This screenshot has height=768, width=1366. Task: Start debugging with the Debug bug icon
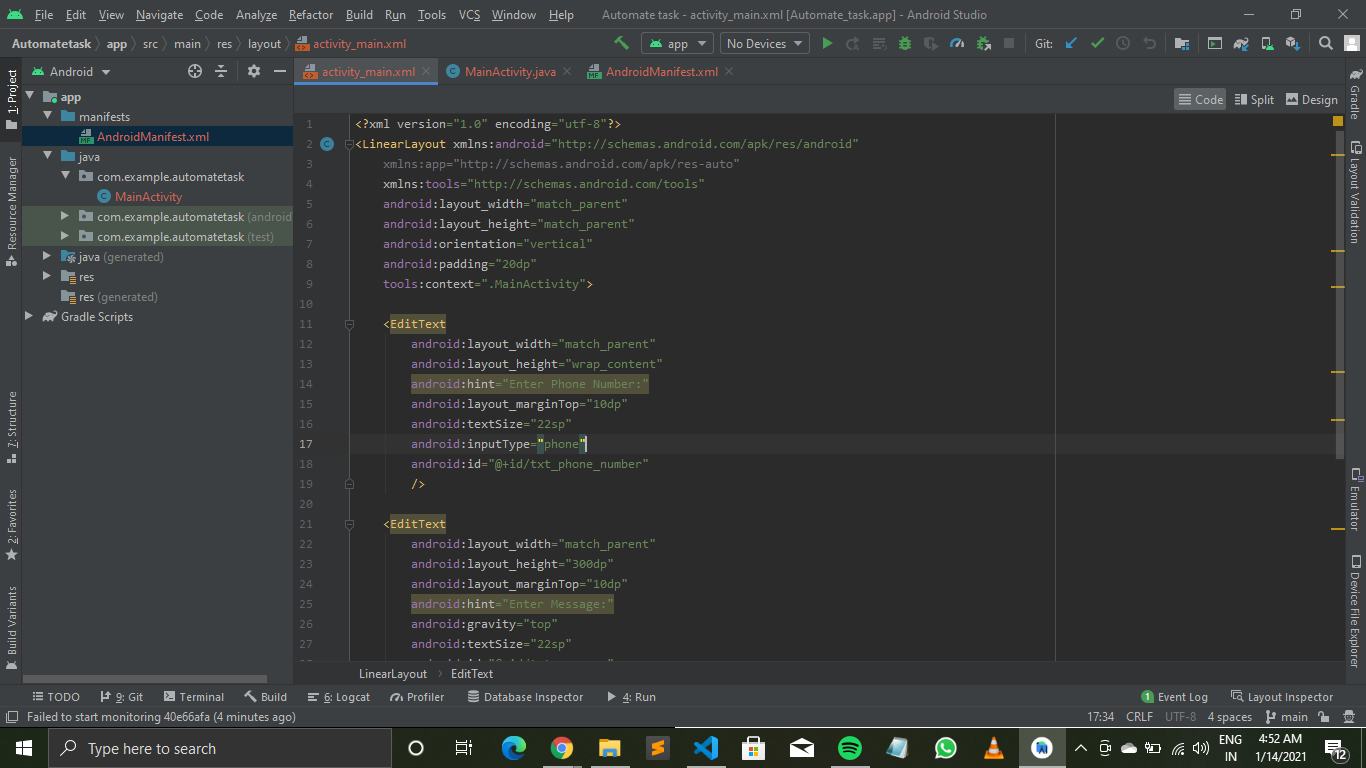click(905, 43)
